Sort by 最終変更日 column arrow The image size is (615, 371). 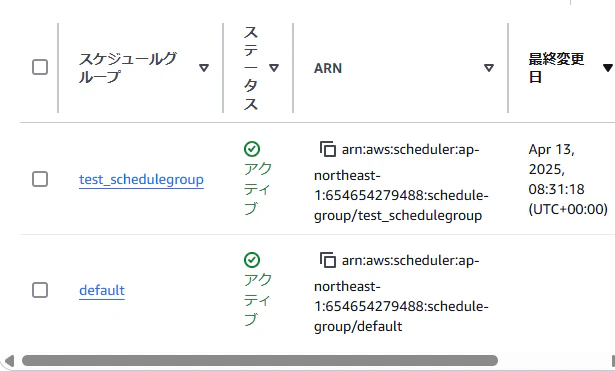click(x=608, y=68)
